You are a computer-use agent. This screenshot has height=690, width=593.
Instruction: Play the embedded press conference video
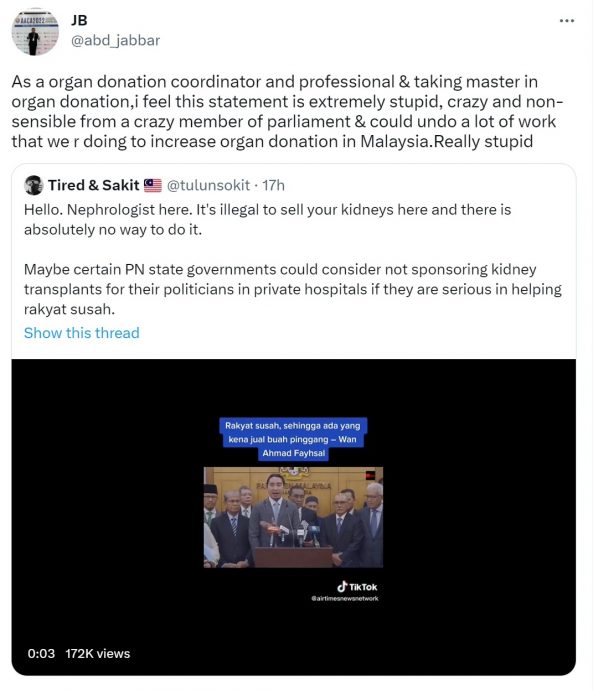tap(293, 517)
